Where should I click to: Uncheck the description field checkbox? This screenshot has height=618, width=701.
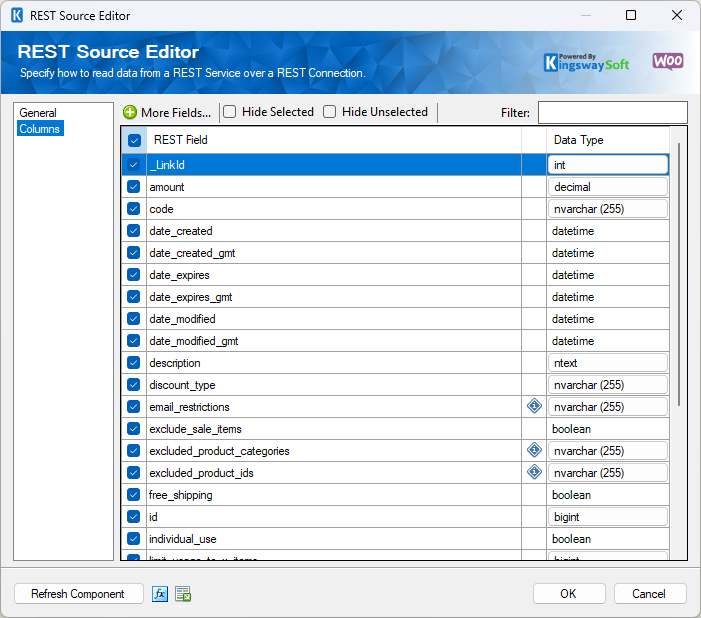click(133, 362)
